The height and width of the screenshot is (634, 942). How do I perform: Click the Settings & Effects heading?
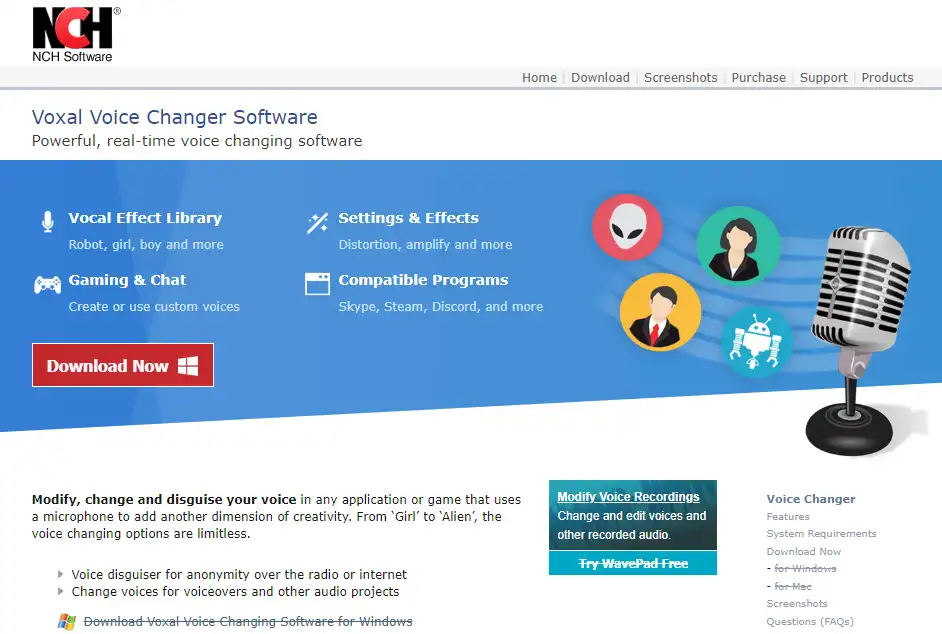409,218
